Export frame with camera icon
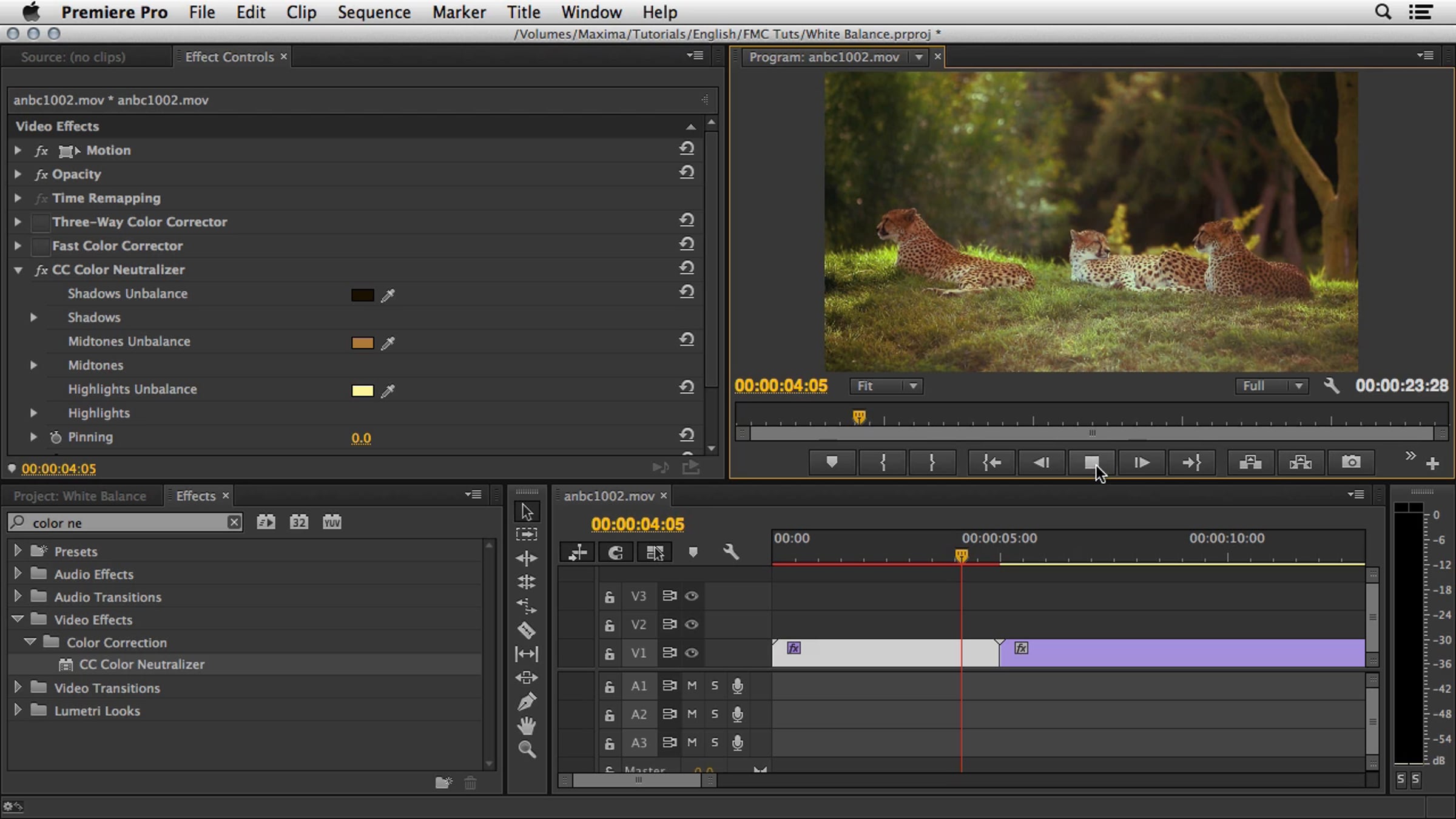The height and width of the screenshot is (819, 1456). [x=1350, y=462]
